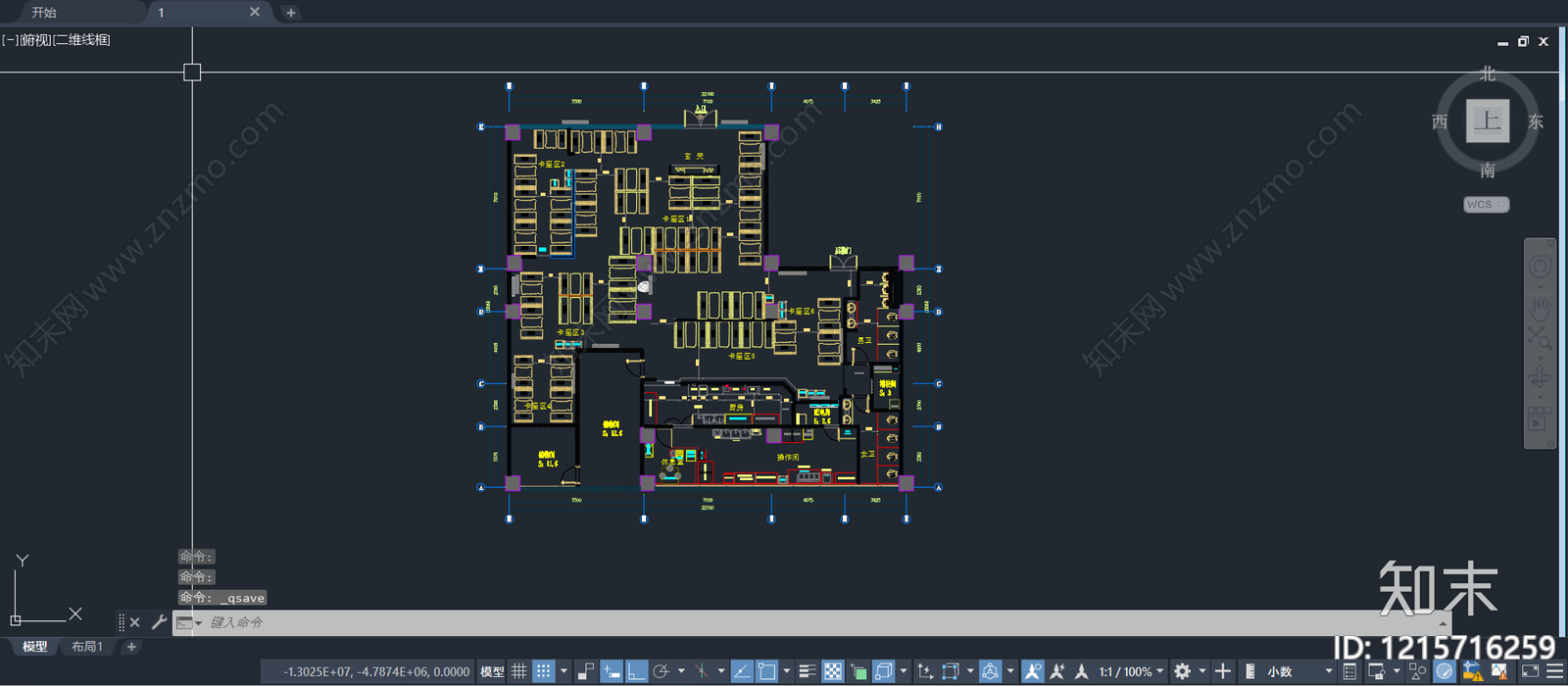
Task: Toggle polar tracking icon
Action: [661, 671]
